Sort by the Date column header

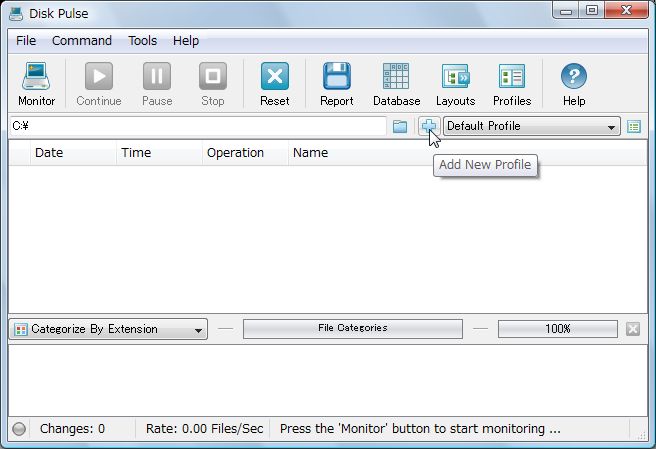coord(73,153)
